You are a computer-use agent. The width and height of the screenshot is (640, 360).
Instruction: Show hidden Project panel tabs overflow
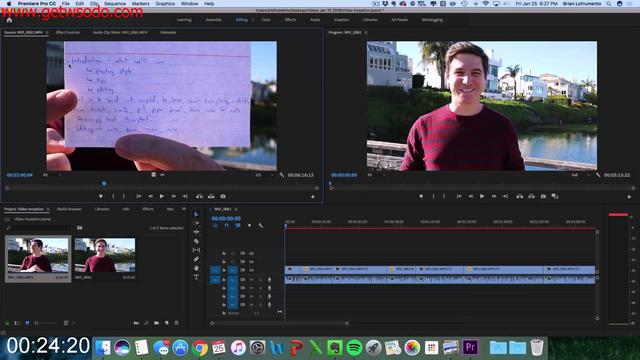tap(184, 209)
